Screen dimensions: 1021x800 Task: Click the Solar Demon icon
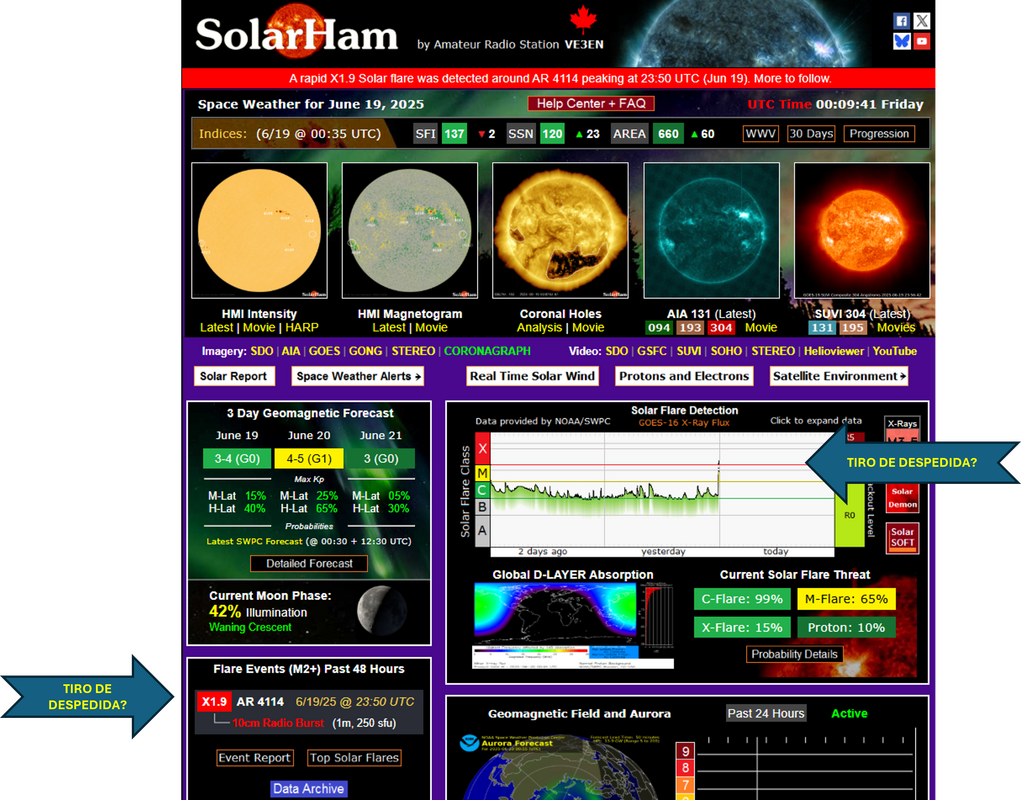coord(902,497)
